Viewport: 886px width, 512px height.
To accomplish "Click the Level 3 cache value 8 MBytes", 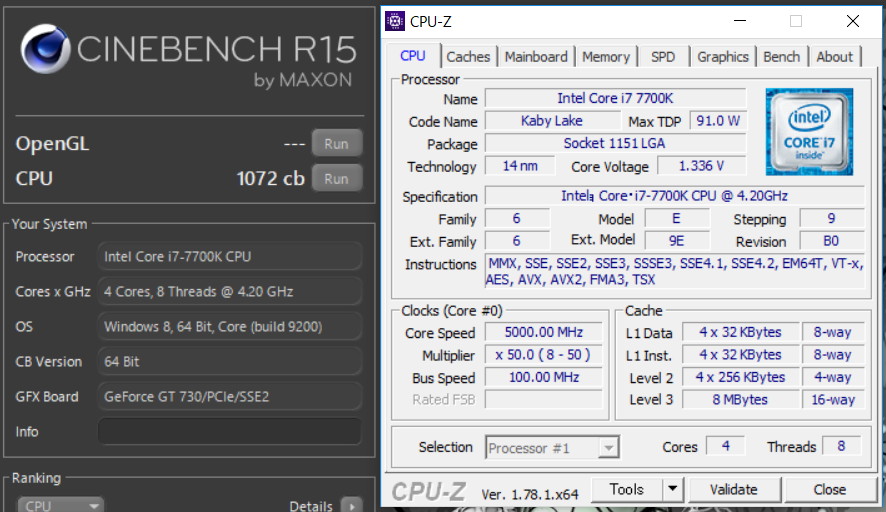I will tap(740, 400).
